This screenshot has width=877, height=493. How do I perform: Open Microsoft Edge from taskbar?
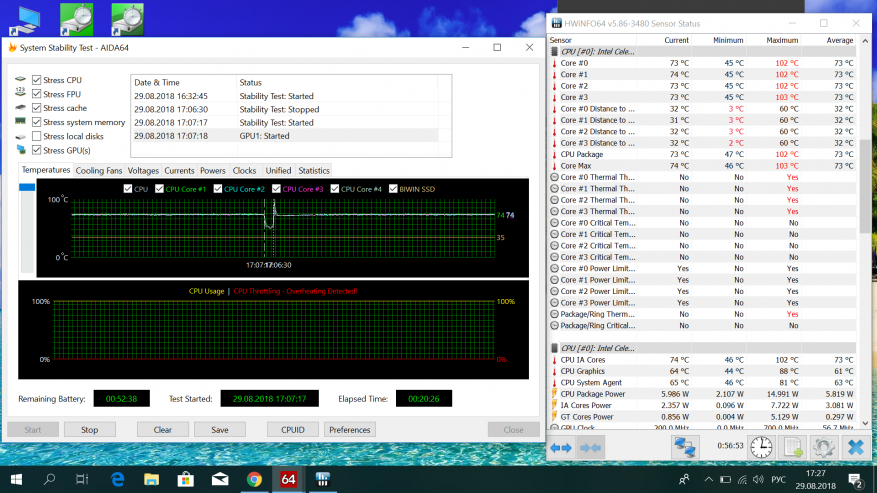[117, 480]
